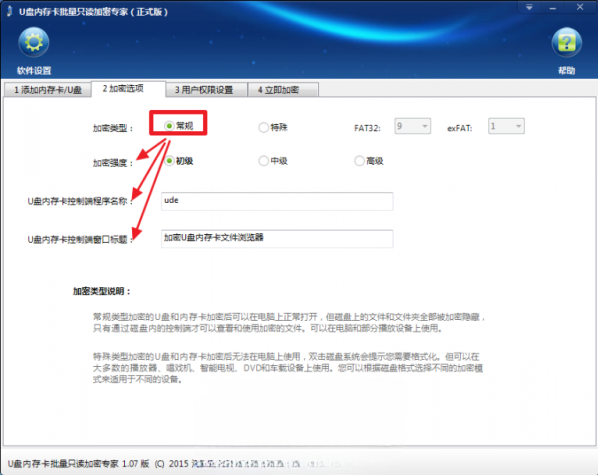The width and height of the screenshot is (598, 475).
Task: Click the 帮助 caption text
Action: [566, 71]
